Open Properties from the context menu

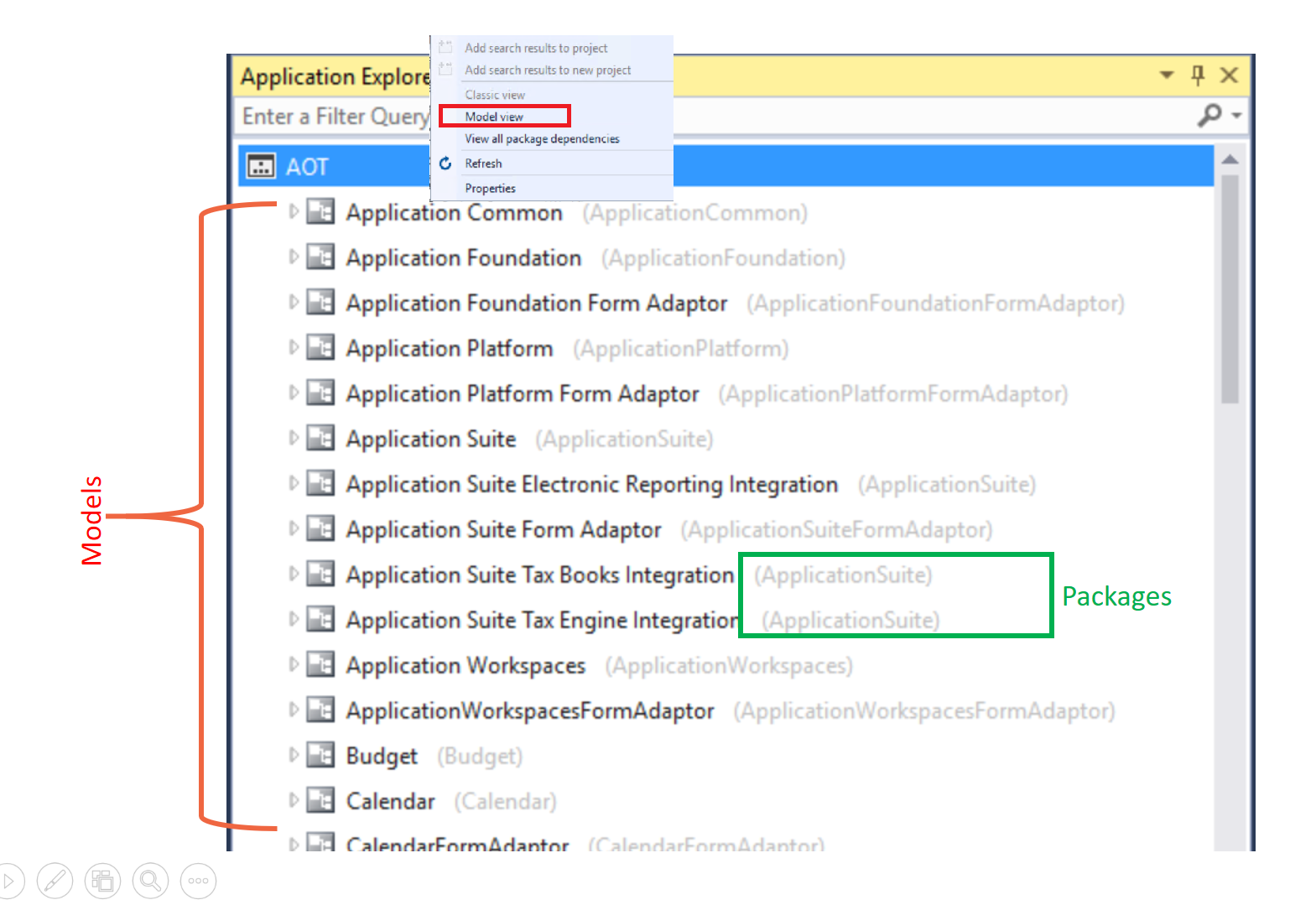point(490,189)
